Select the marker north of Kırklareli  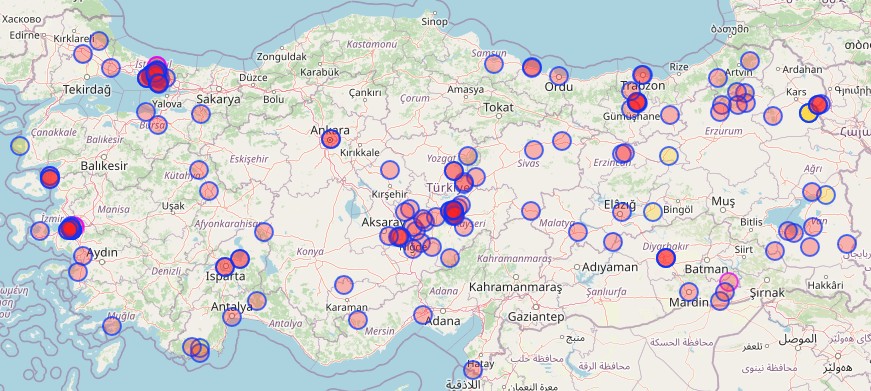pos(99,41)
